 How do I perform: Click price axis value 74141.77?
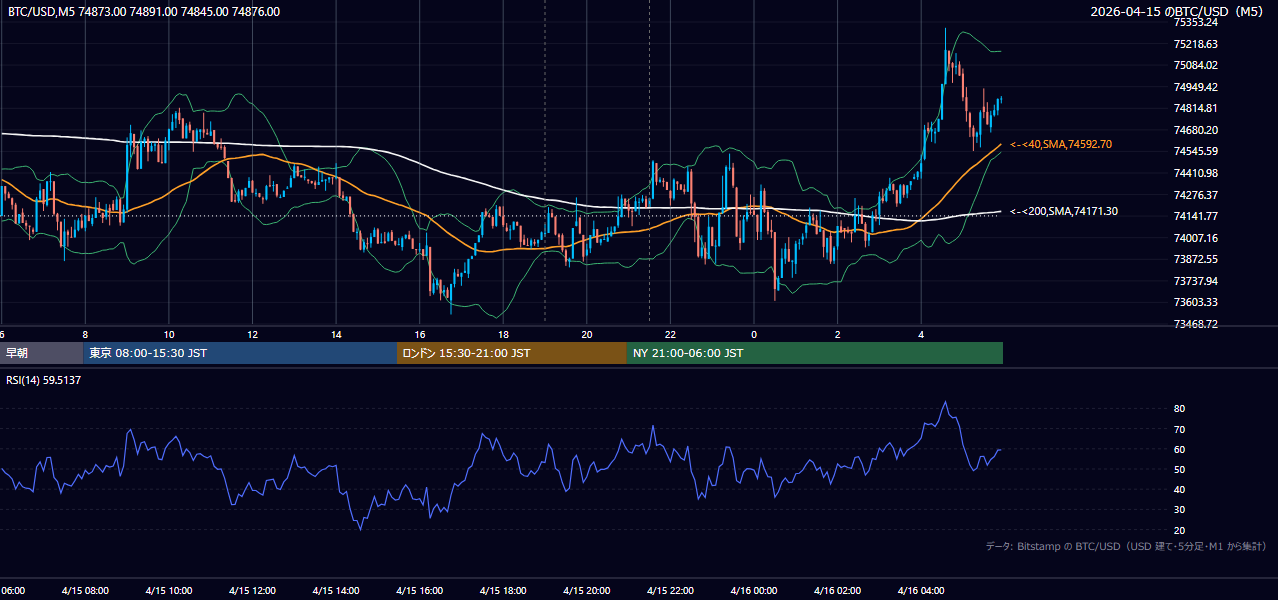point(1195,216)
